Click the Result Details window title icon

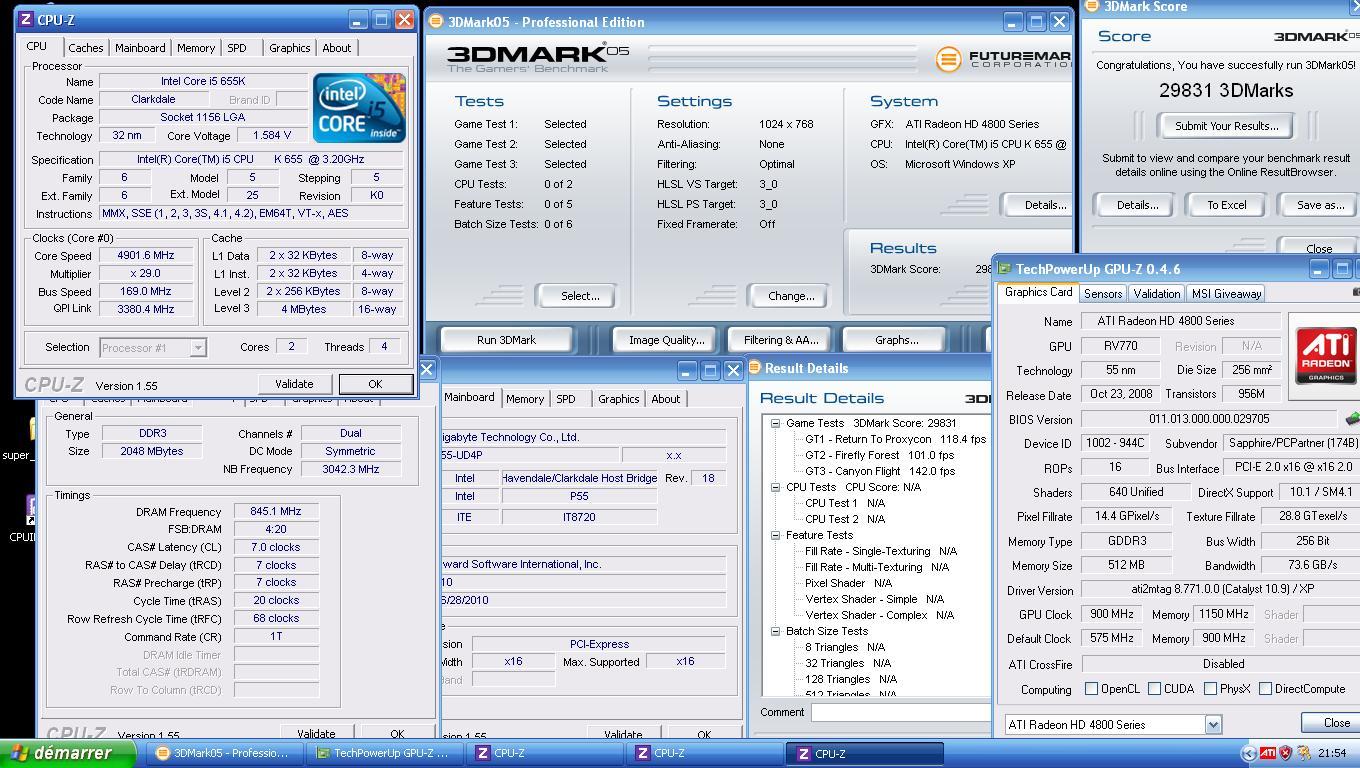[x=755, y=368]
